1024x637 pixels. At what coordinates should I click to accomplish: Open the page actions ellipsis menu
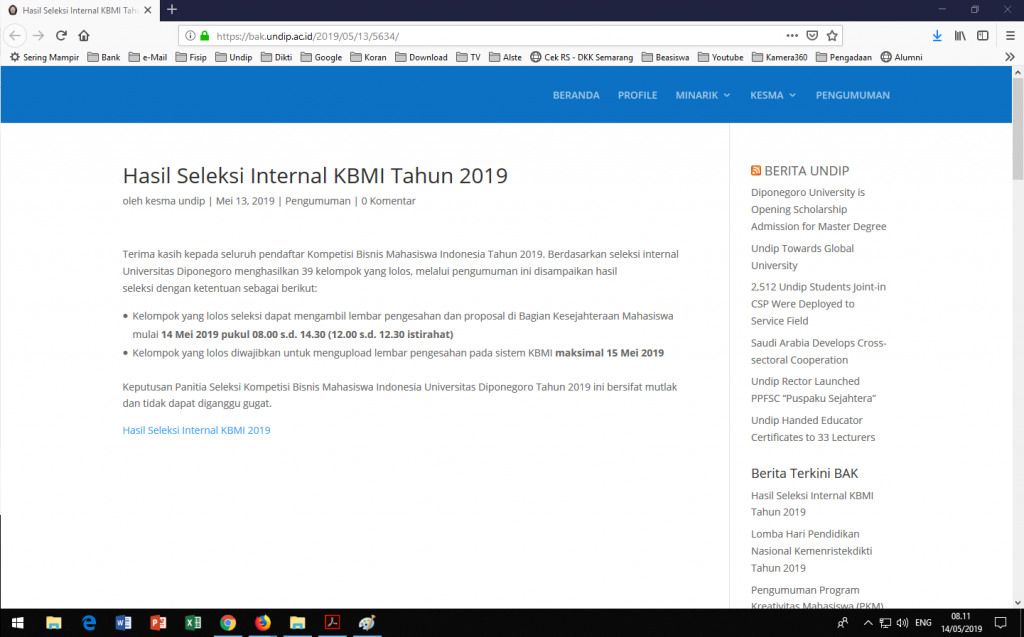[792, 35]
